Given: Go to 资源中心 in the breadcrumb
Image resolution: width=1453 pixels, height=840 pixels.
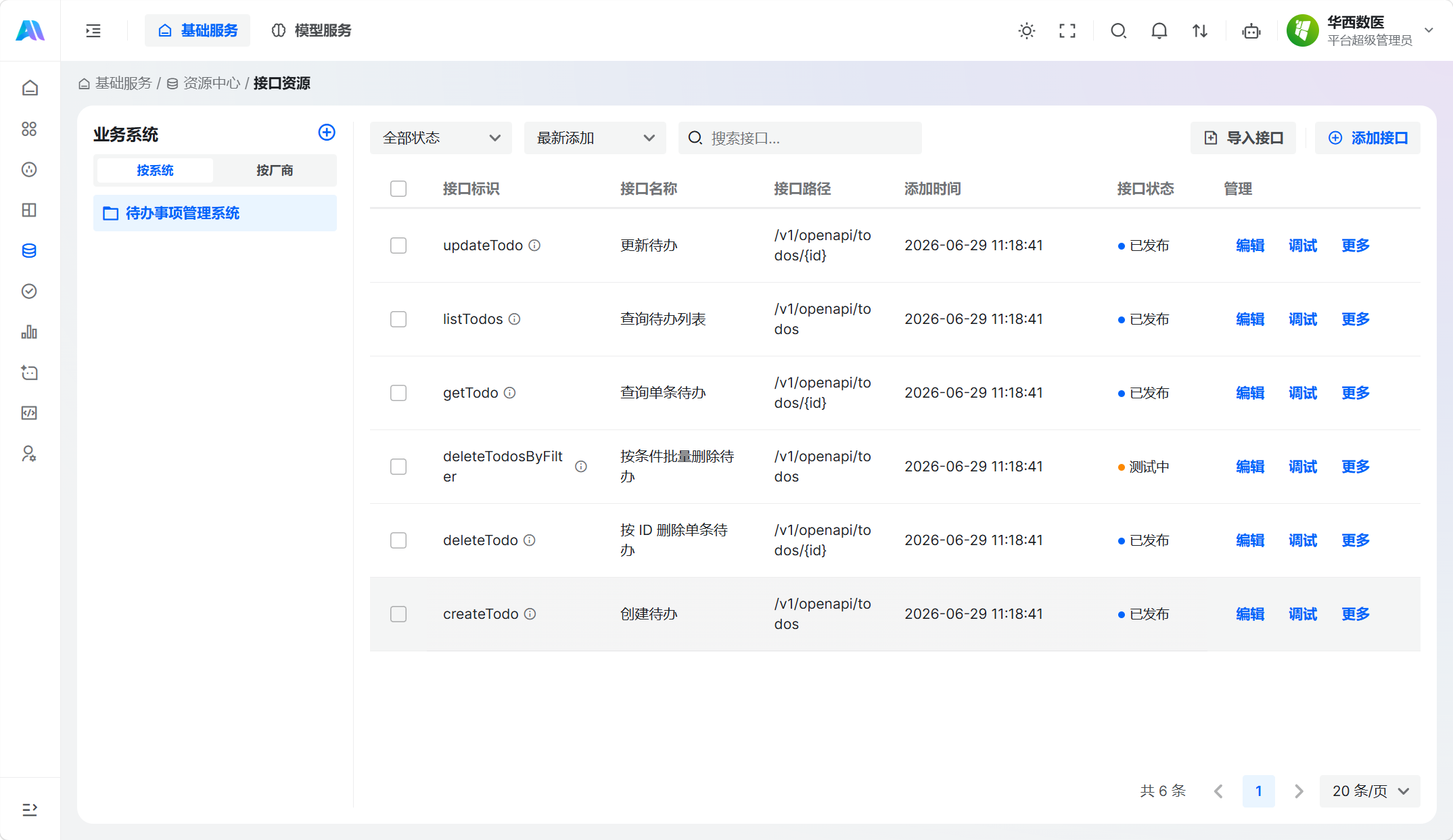Looking at the screenshot, I should coord(204,83).
